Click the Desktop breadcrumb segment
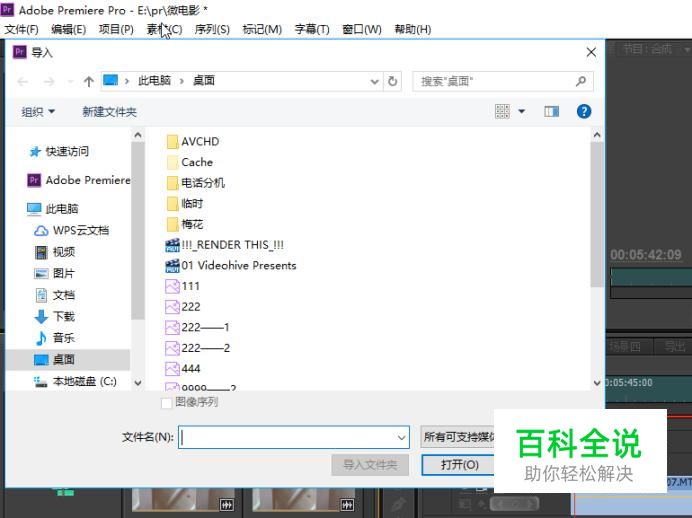 pos(204,81)
